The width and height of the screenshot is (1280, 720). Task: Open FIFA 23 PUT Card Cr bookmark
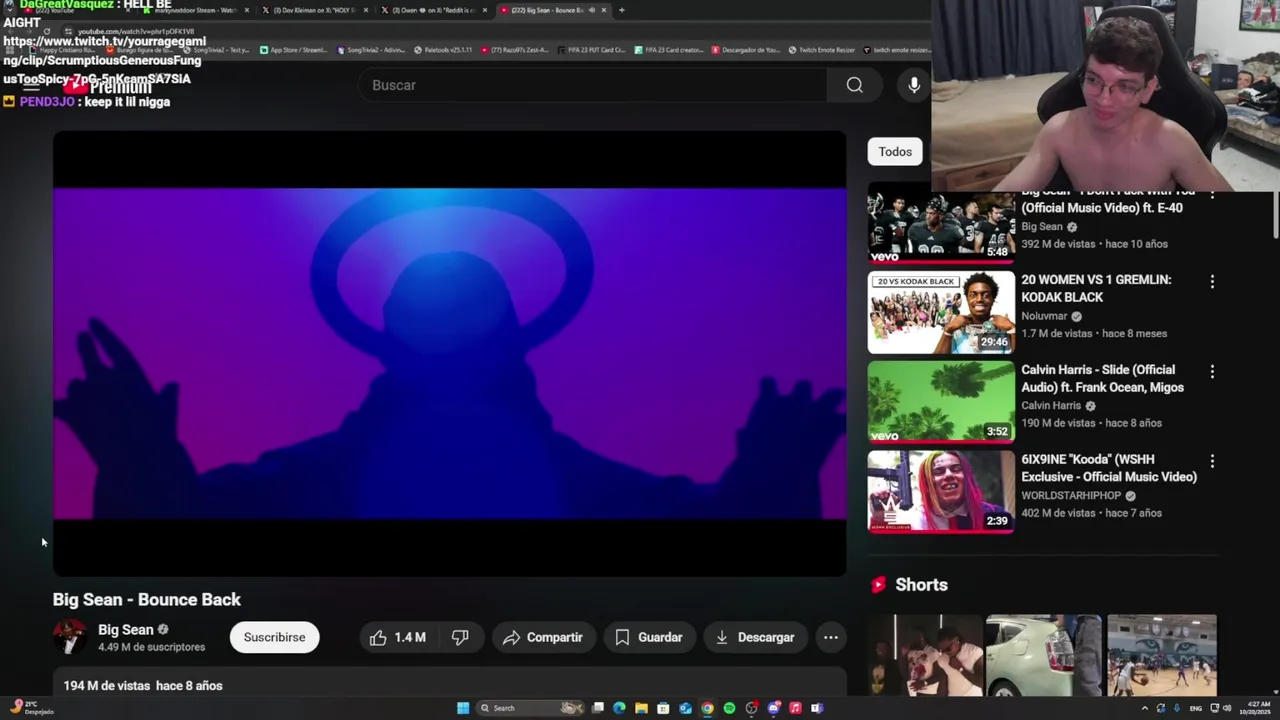coord(591,50)
